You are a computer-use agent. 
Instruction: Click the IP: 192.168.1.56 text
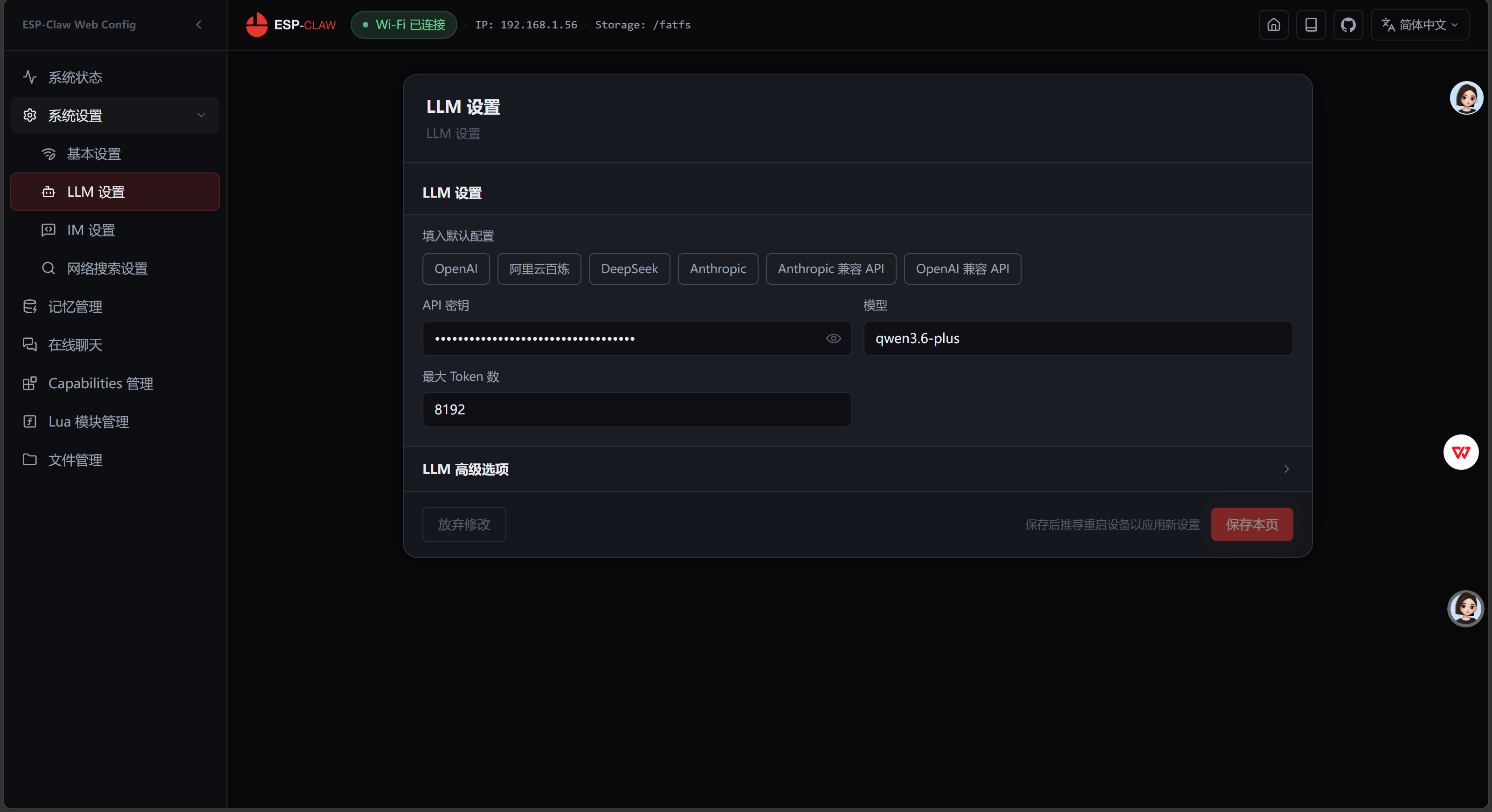526,25
